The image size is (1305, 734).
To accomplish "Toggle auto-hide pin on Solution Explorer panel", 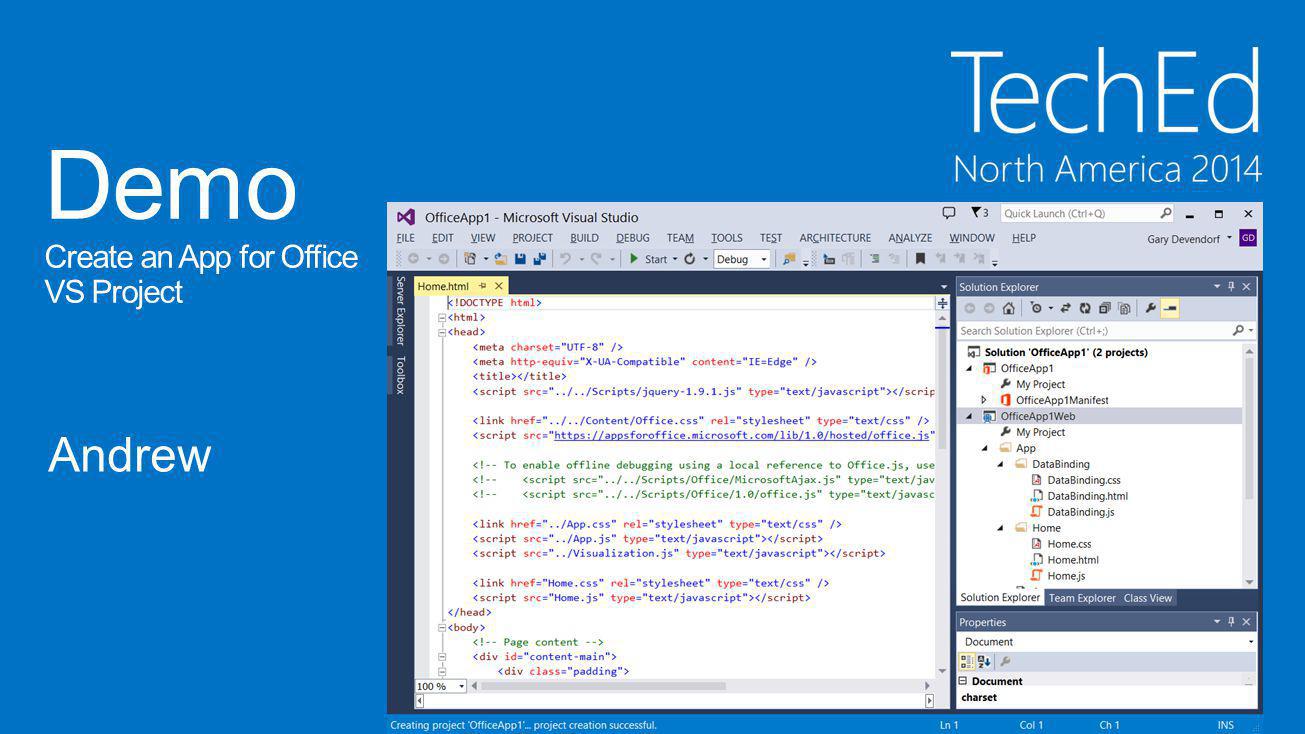I will 1231,287.
